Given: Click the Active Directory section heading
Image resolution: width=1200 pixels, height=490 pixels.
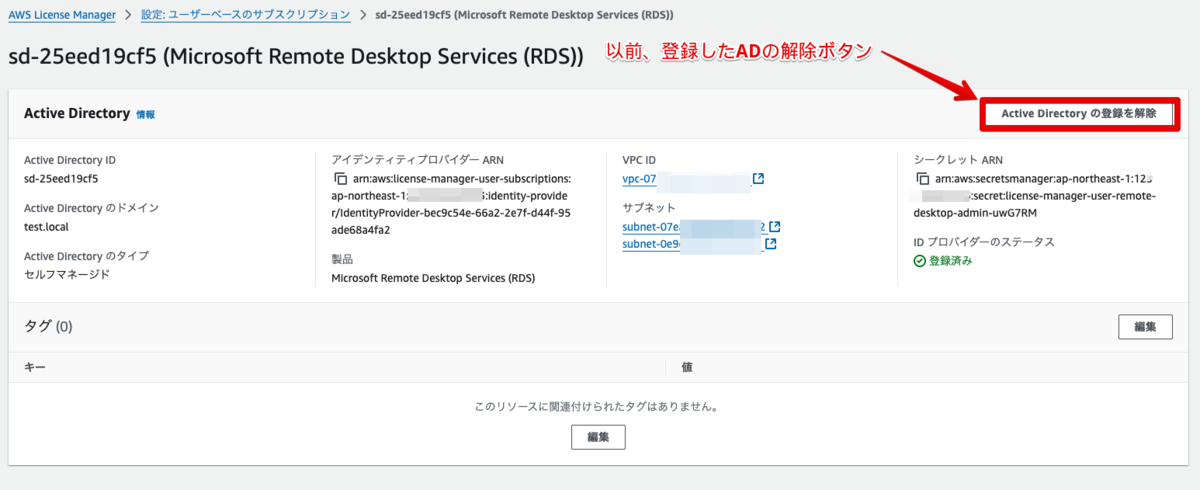Looking at the screenshot, I should coord(77,114).
